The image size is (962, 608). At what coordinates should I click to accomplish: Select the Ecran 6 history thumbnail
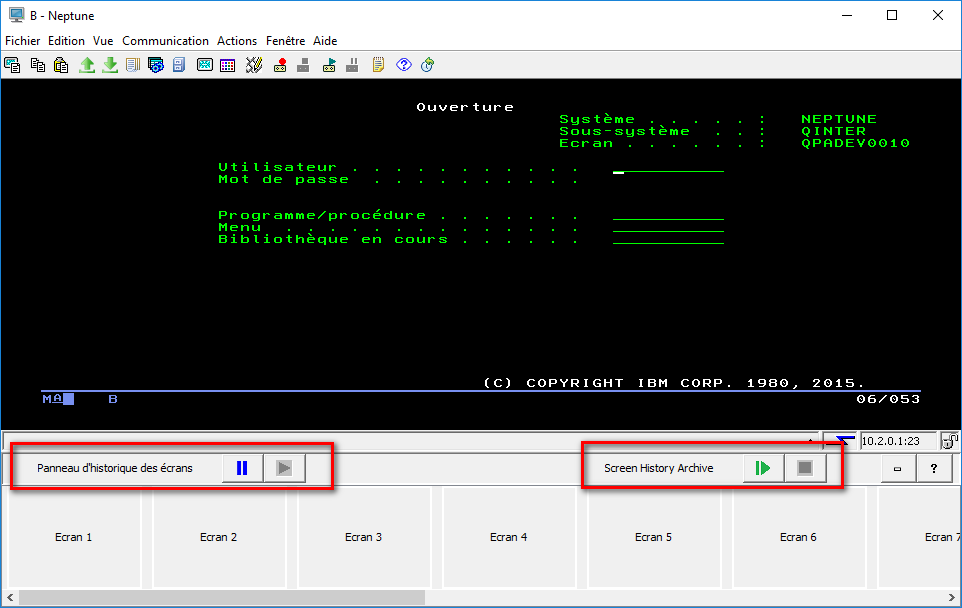tap(798, 537)
